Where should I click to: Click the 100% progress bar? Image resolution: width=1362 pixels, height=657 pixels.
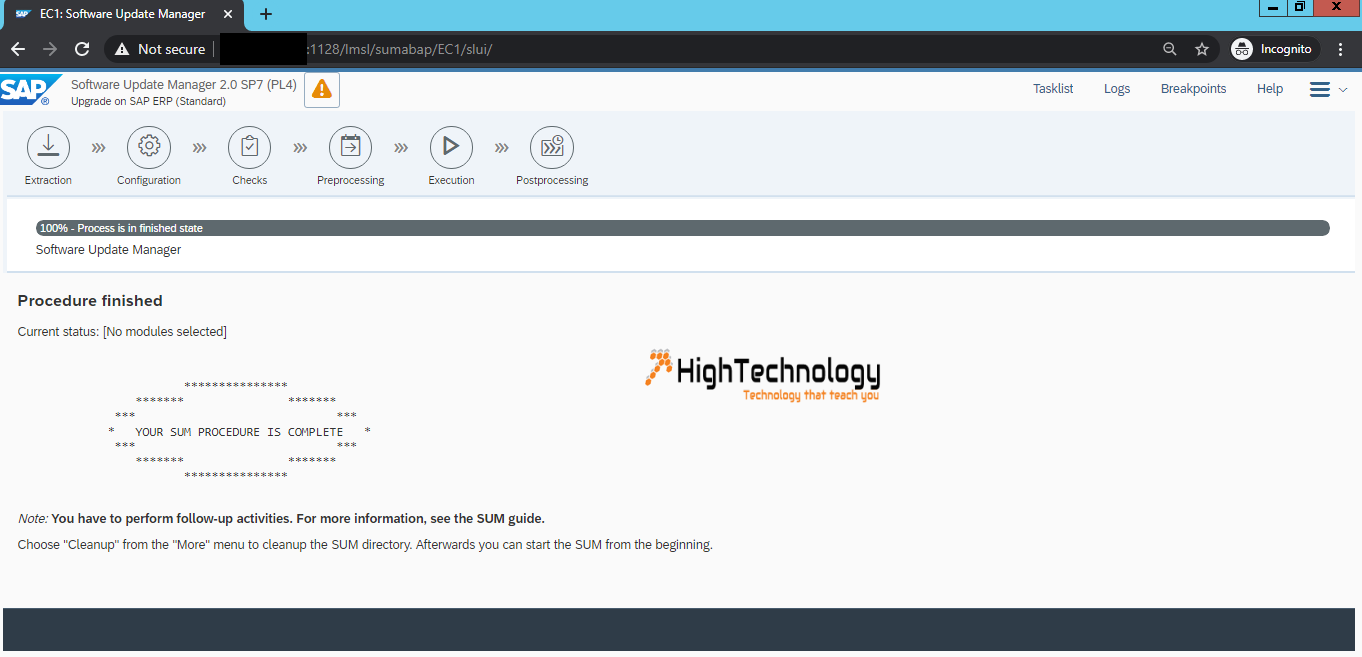(683, 228)
